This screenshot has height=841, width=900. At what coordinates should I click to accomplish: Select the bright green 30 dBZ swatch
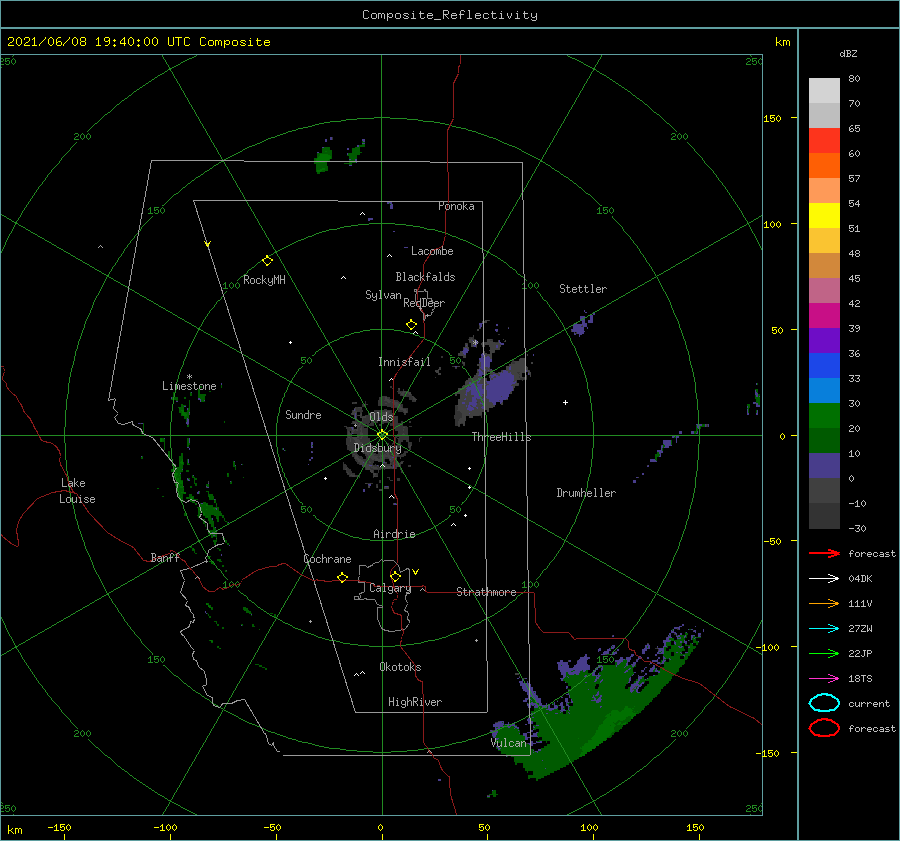(x=824, y=415)
